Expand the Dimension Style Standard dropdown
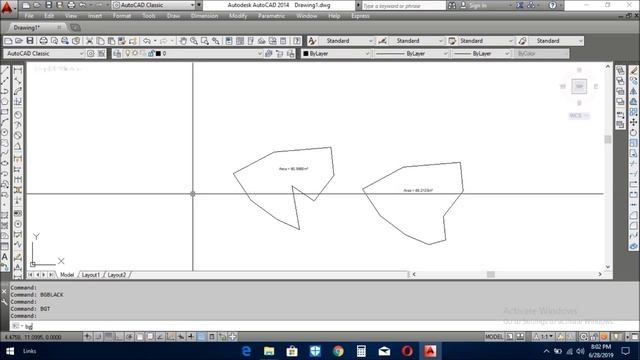 tap(440, 41)
